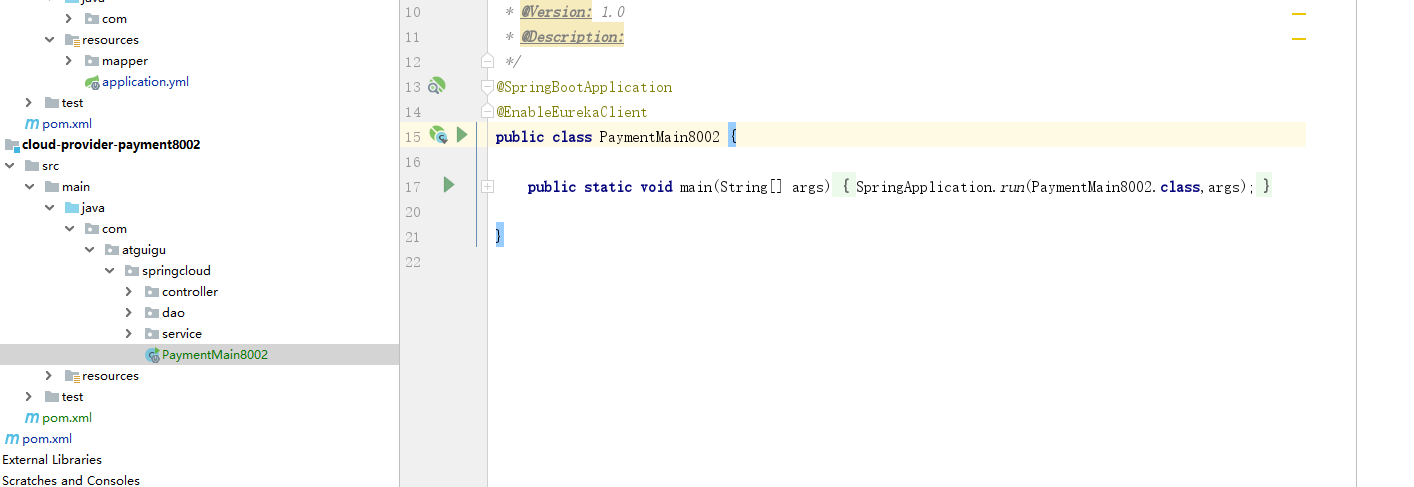
Task: Click @EnableEurekaClient annotation text
Action: 572,112
